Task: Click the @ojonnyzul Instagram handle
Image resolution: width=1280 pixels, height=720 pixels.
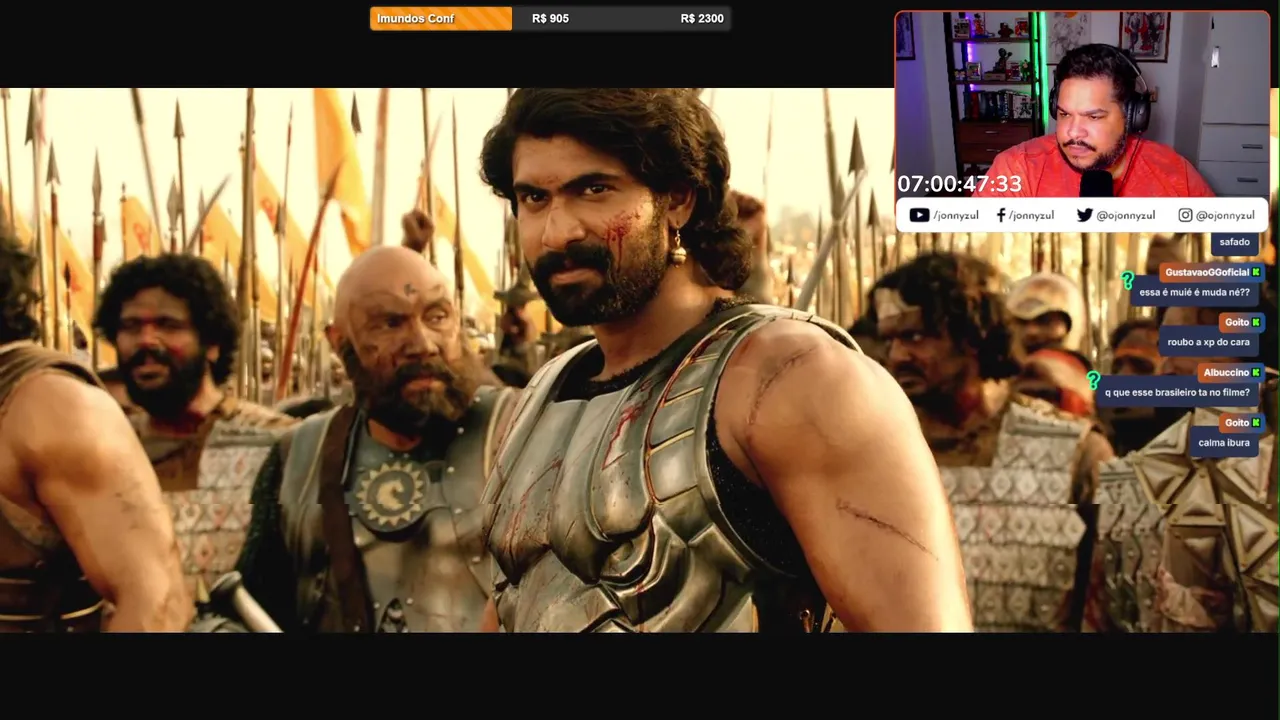Action: click(x=1225, y=215)
